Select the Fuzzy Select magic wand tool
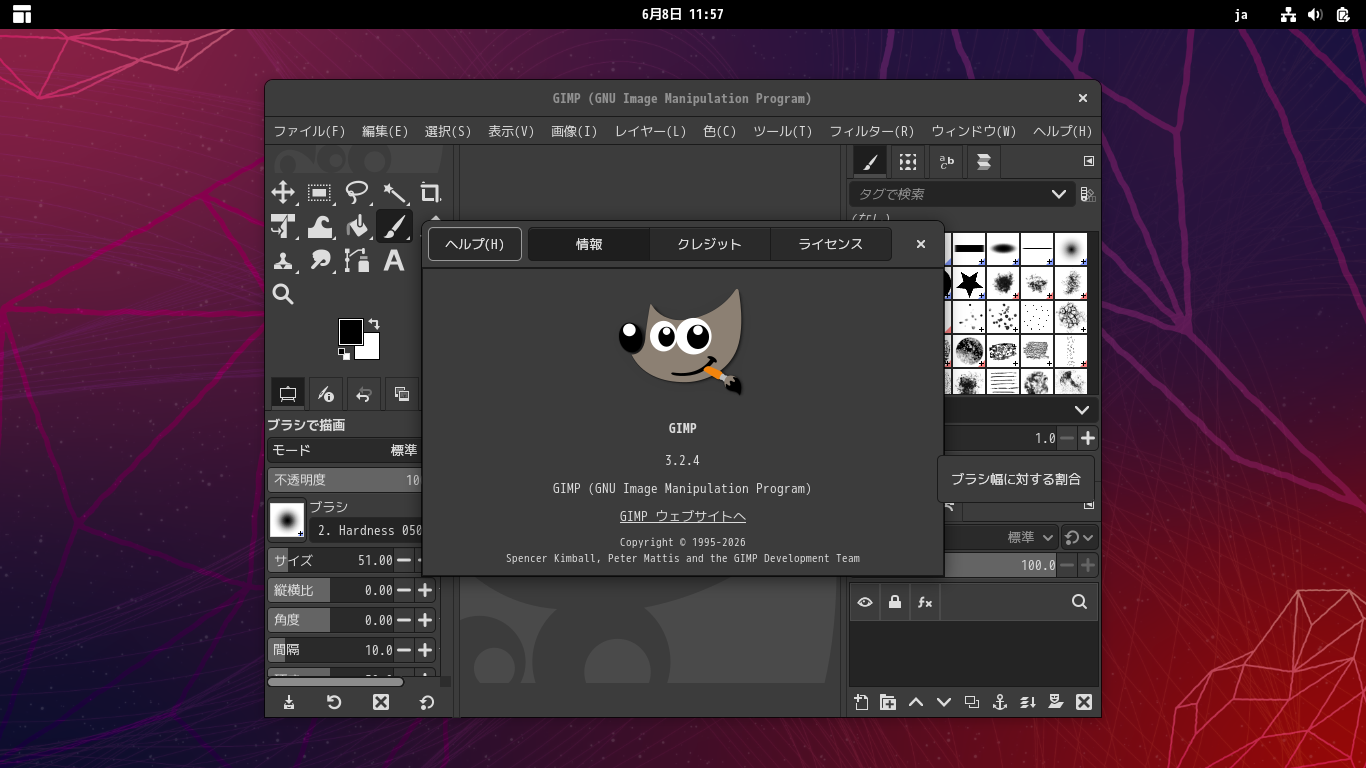This screenshot has height=768, width=1366. [394, 193]
